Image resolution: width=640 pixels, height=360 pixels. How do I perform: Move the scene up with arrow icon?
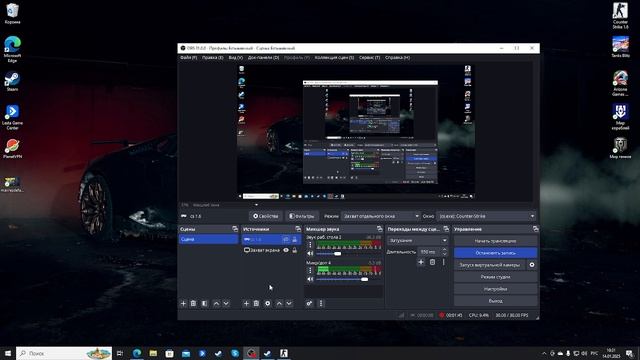tap(216, 303)
